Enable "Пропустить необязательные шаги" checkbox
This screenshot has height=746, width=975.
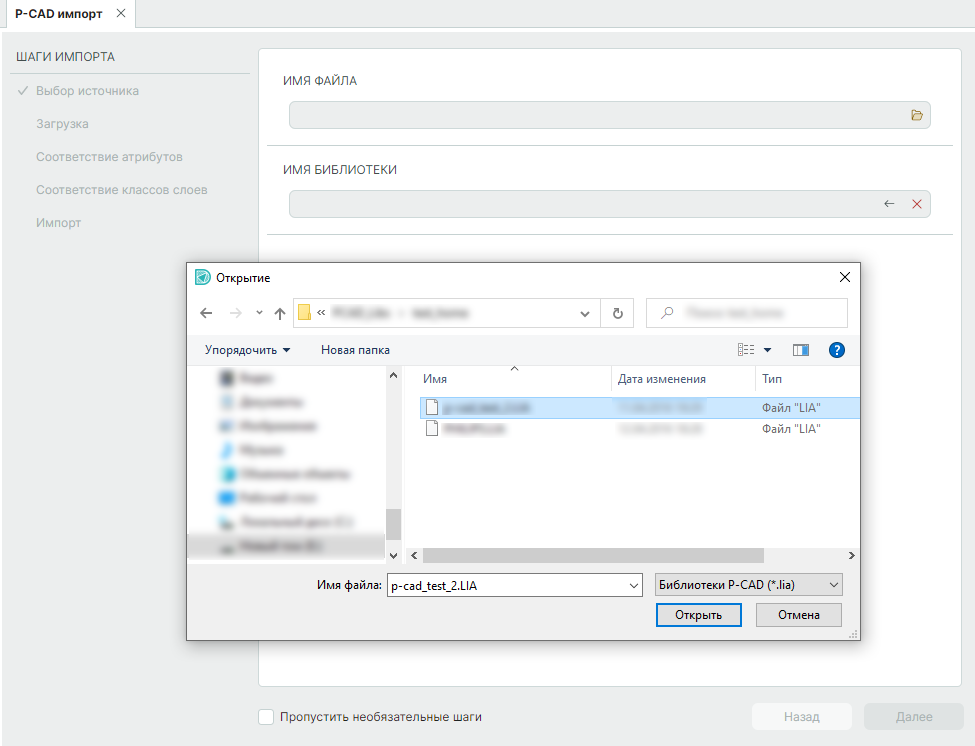pos(266,717)
